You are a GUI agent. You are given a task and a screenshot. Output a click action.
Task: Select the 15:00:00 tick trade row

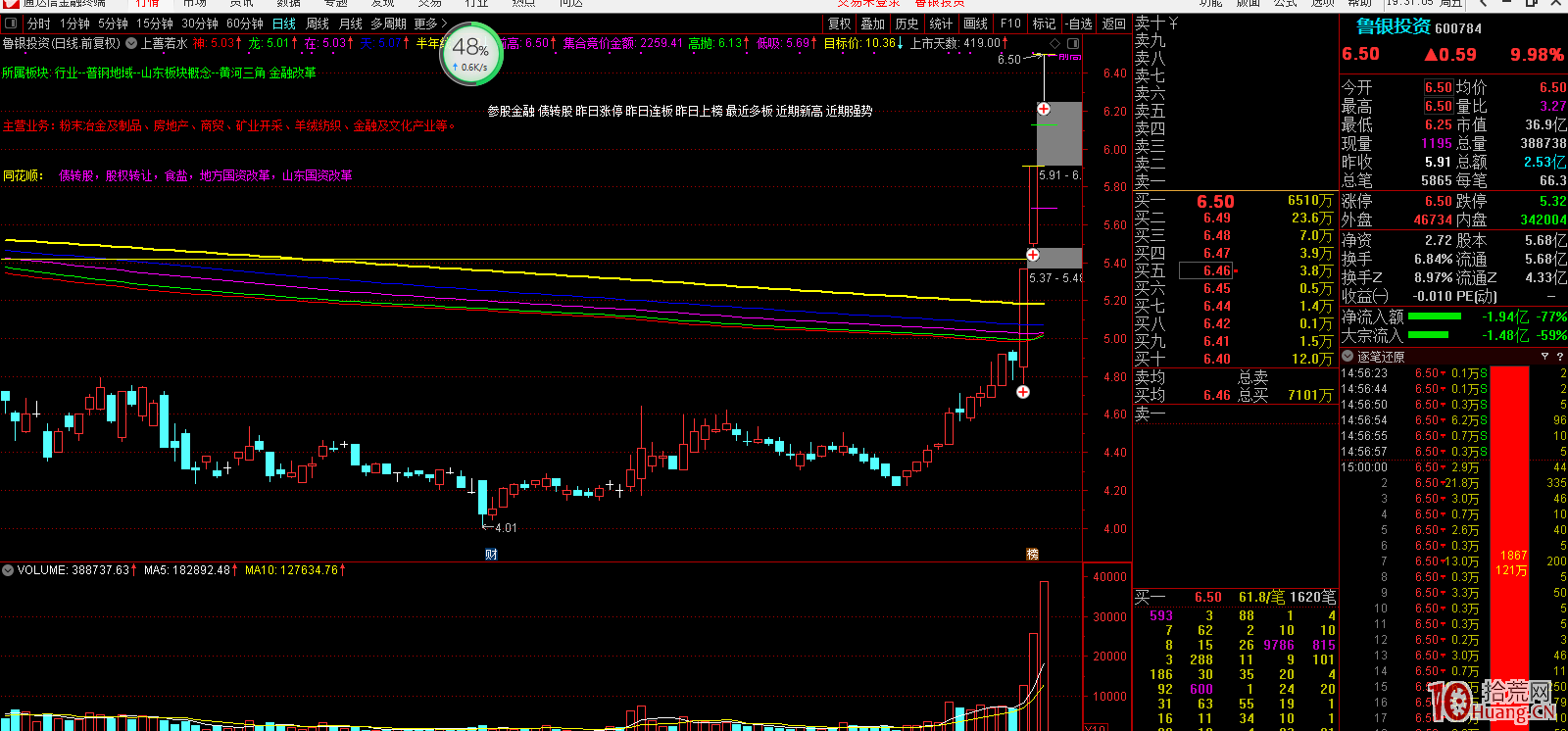pos(1453,467)
